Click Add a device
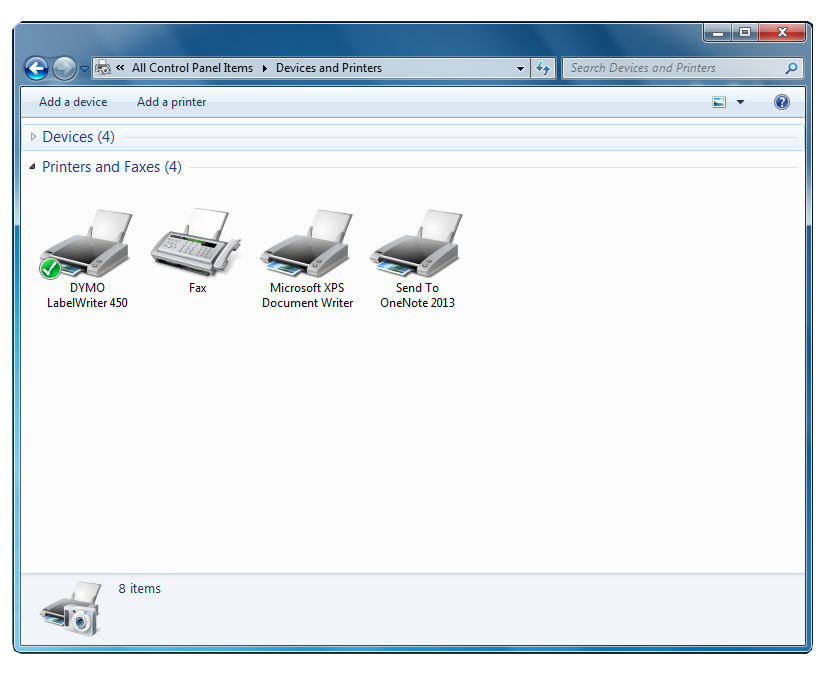This screenshot has height=675, width=825. (73, 102)
